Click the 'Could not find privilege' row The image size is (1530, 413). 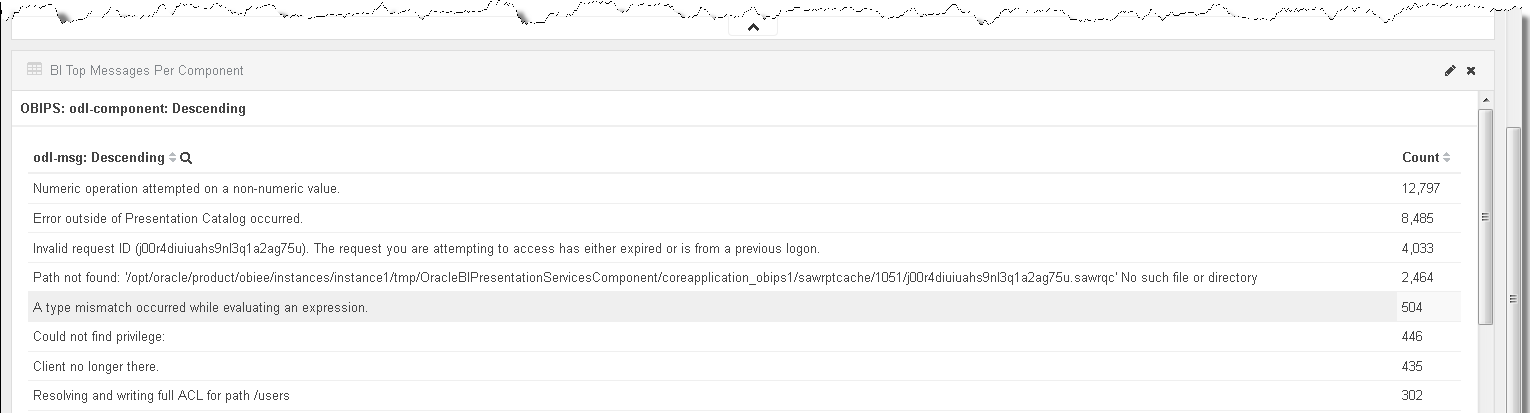tap(744, 337)
